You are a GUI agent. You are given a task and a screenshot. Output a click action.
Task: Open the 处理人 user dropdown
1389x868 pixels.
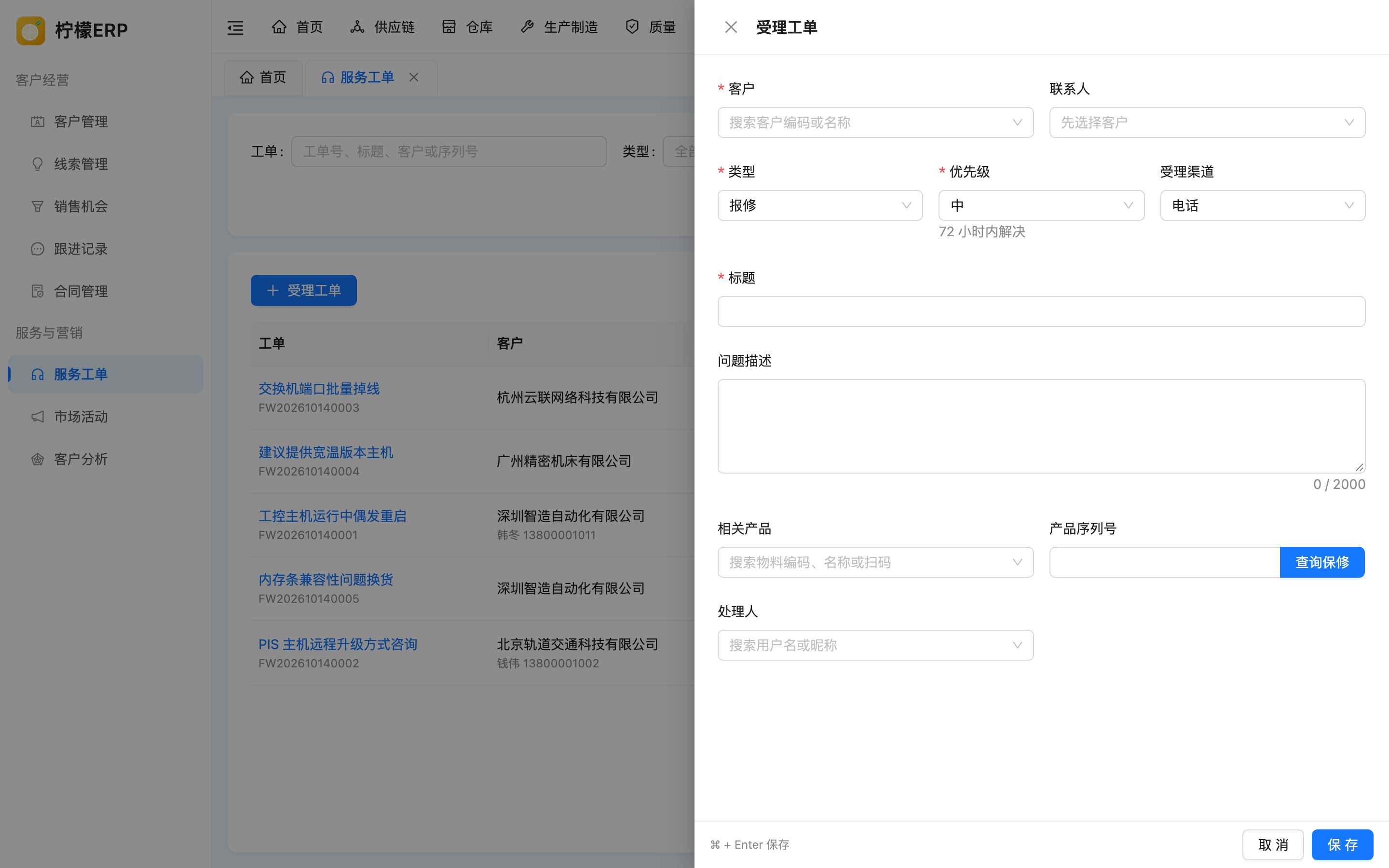875,645
